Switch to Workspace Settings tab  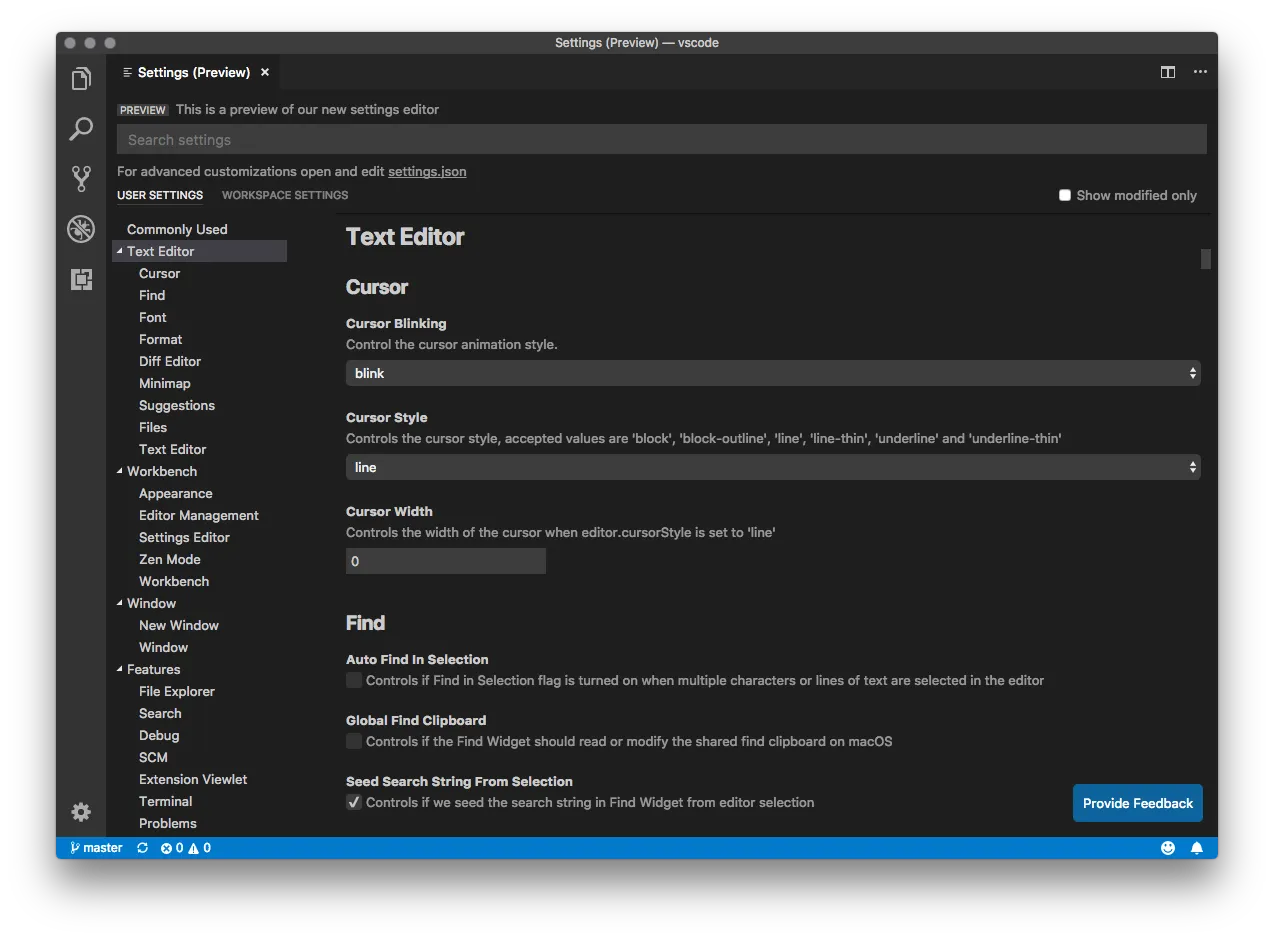pyautogui.click(x=285, y=195)
